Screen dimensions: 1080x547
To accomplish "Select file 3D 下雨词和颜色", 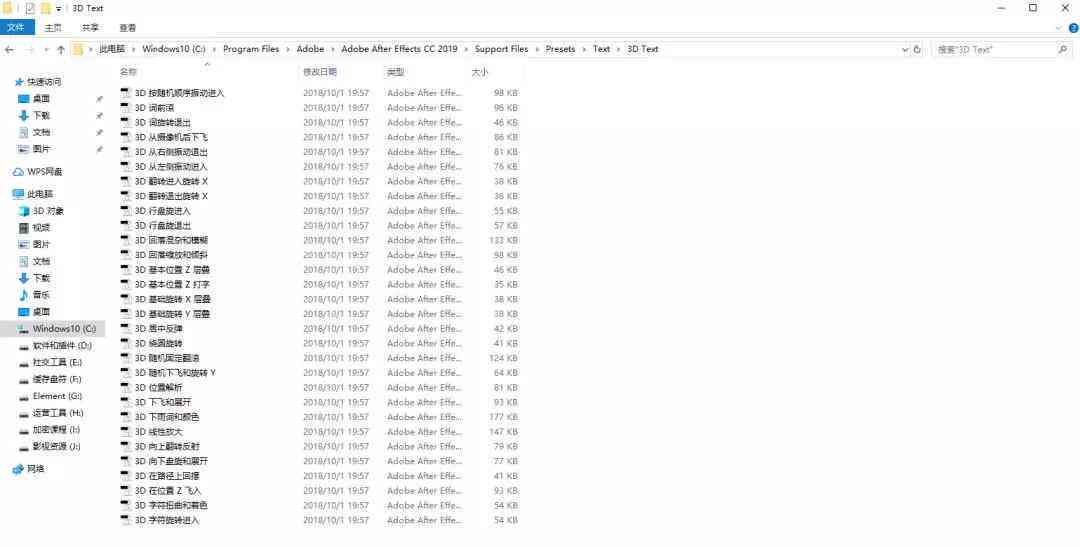I will [x=167, y=417].
